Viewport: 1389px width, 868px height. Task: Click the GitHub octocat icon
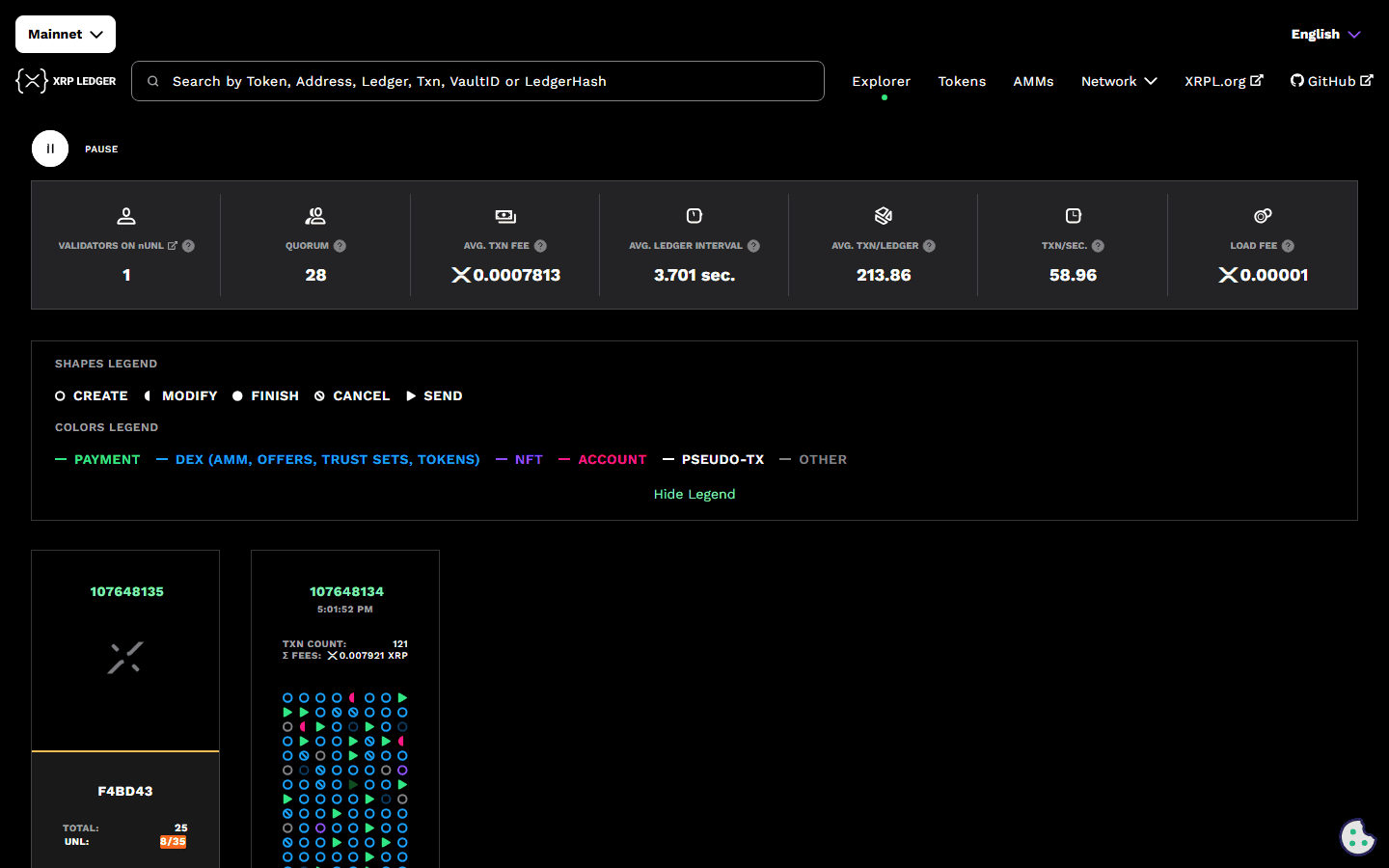[1297, 80]
